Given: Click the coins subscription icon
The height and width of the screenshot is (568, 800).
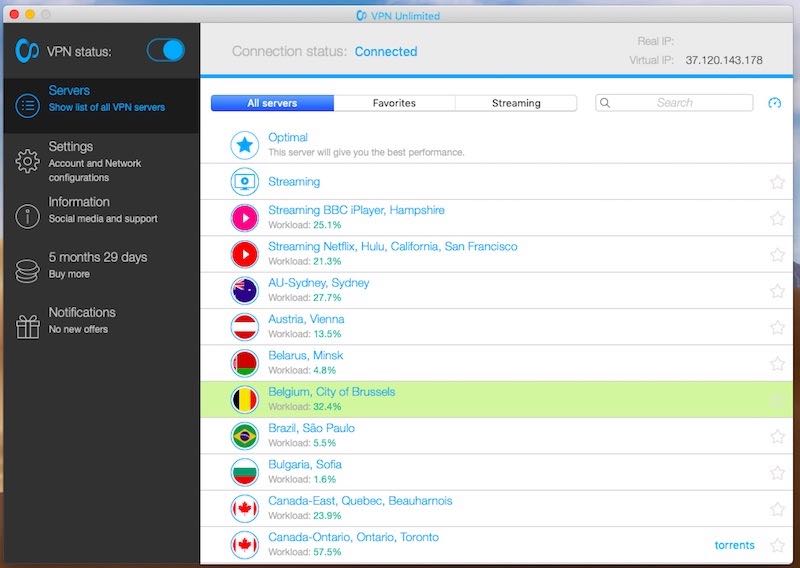Looking at the screenshot, I should (27, 271).
